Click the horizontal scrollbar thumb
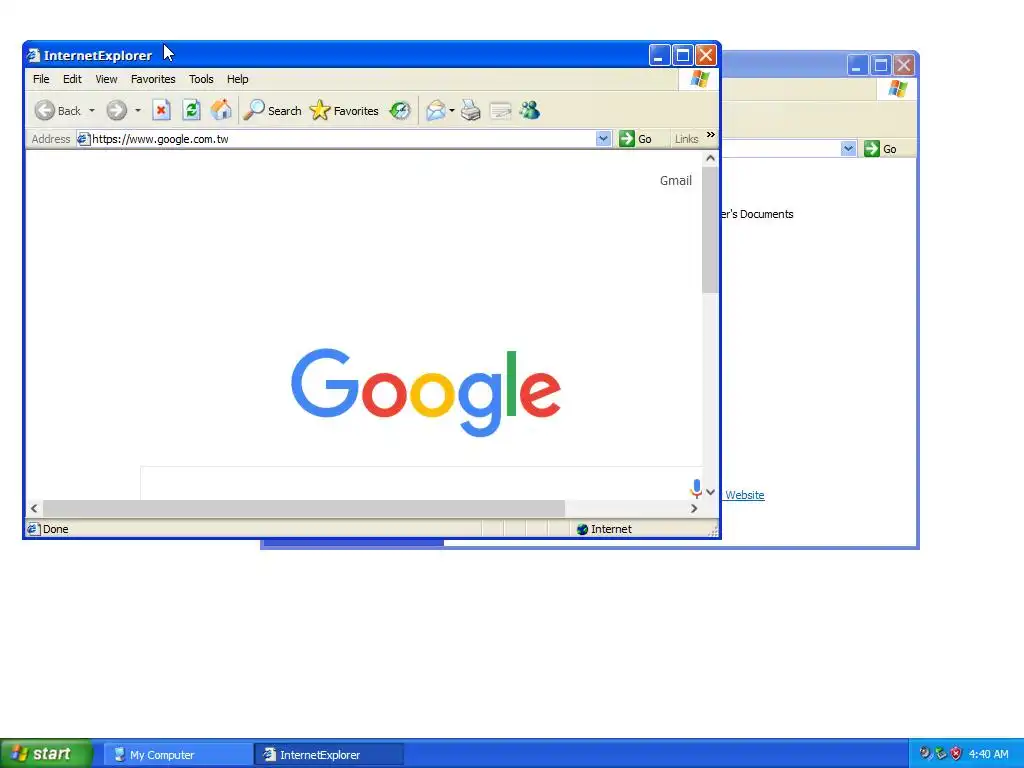This screenshot has height=768, width=1024. 304,508
